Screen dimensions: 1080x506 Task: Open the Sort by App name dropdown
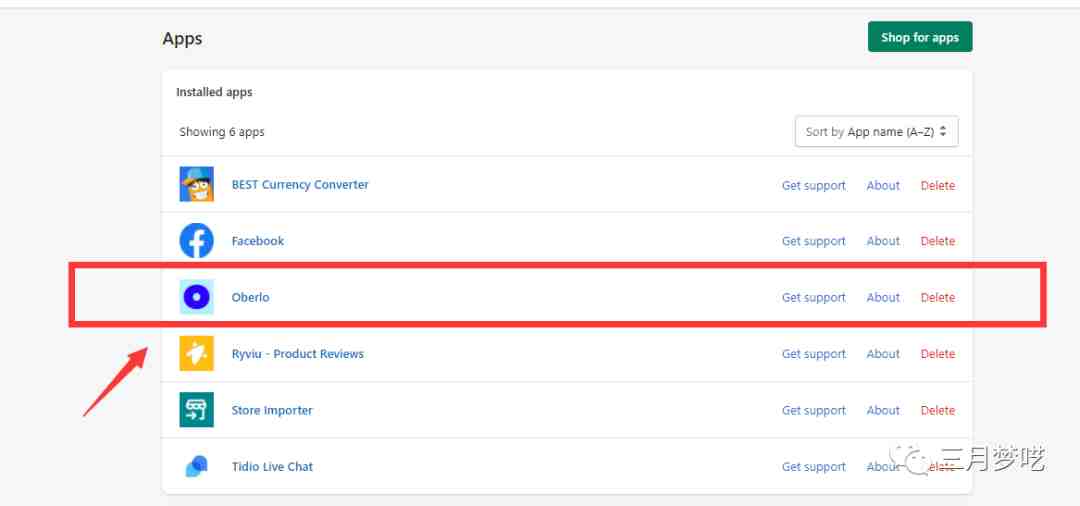point(876,131)
